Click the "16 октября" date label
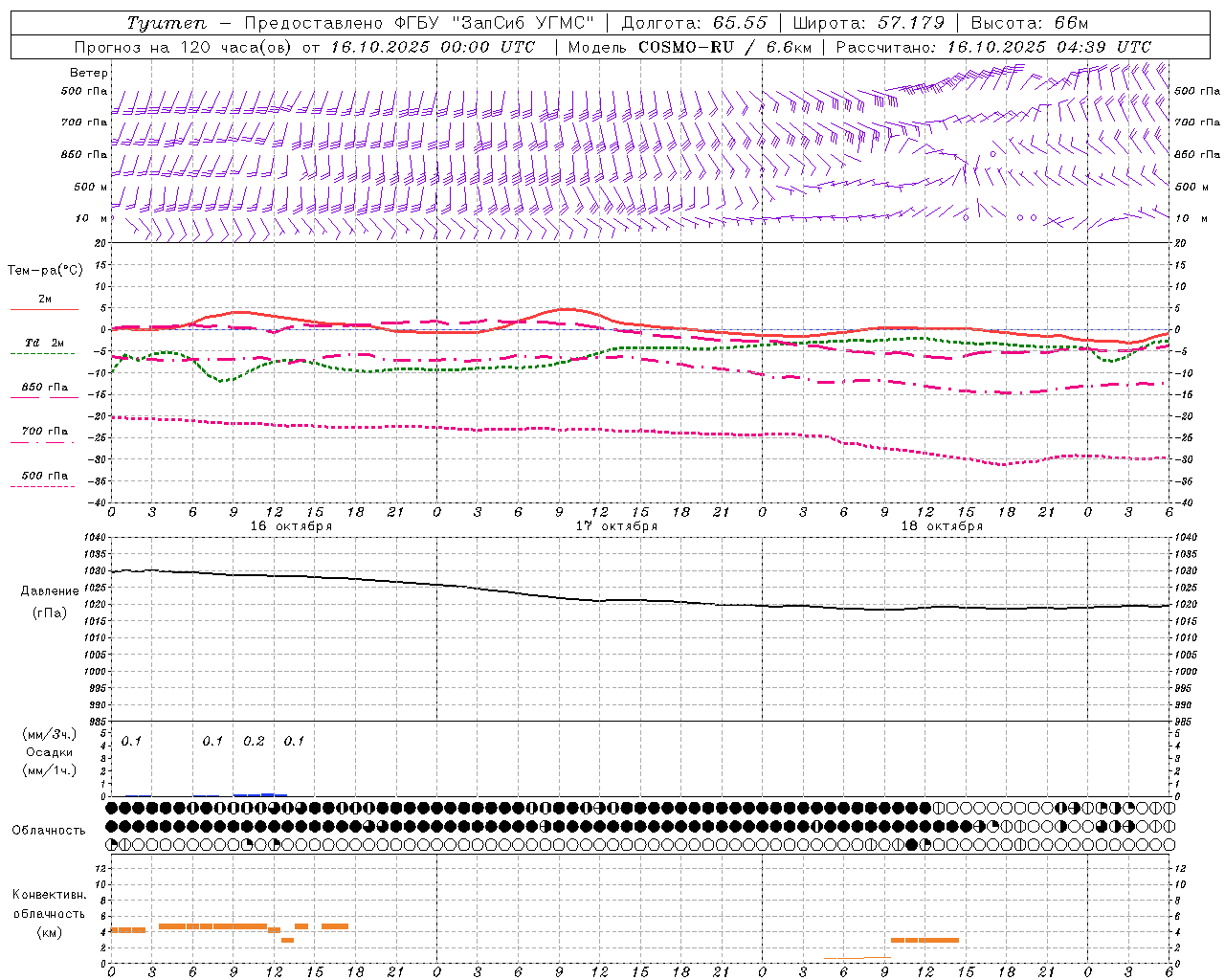The height and width of the screenshot is (980, 1225). (x=291, y=526)
